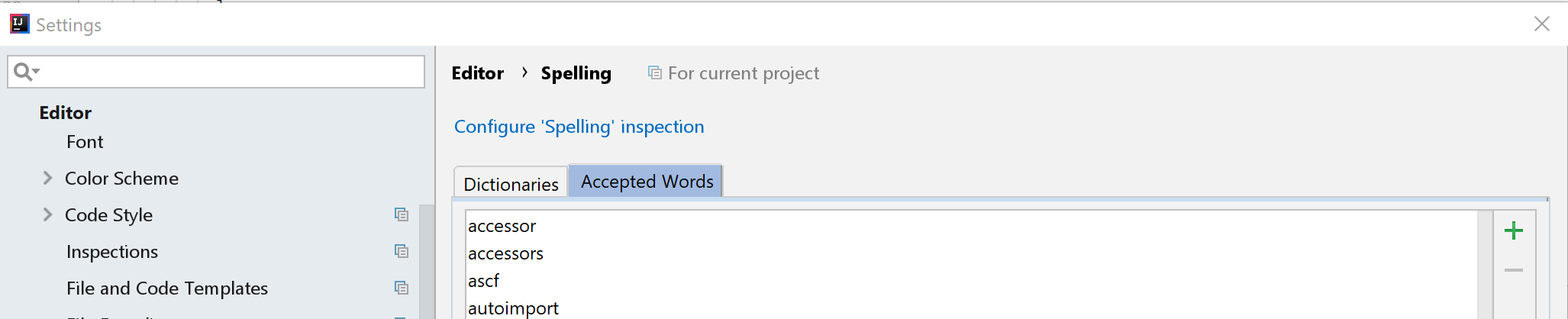
Task: Expand the Code Style tree node
Action: [47, 214]
